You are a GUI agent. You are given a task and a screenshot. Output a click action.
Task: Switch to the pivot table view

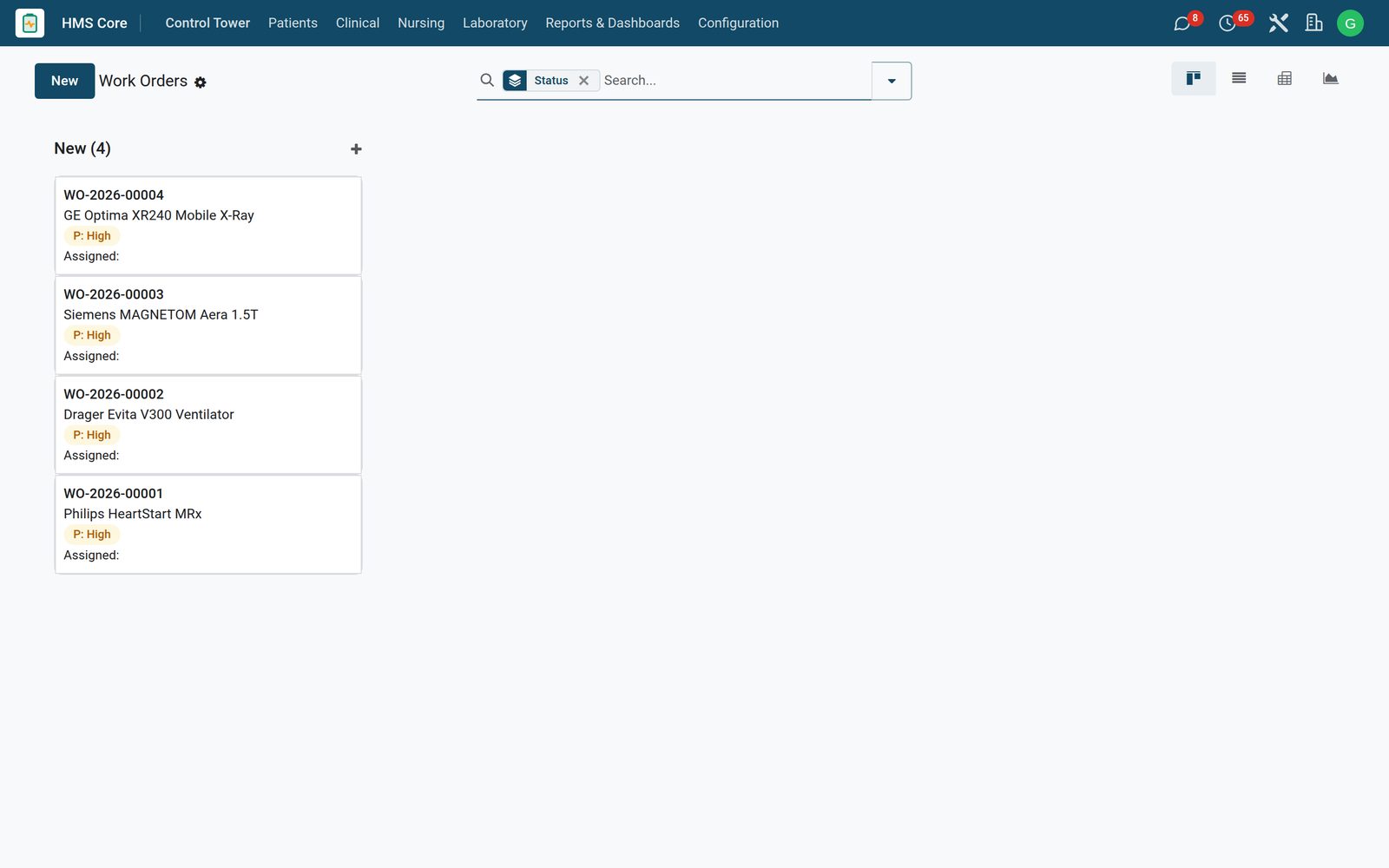tap(1285, 78)
